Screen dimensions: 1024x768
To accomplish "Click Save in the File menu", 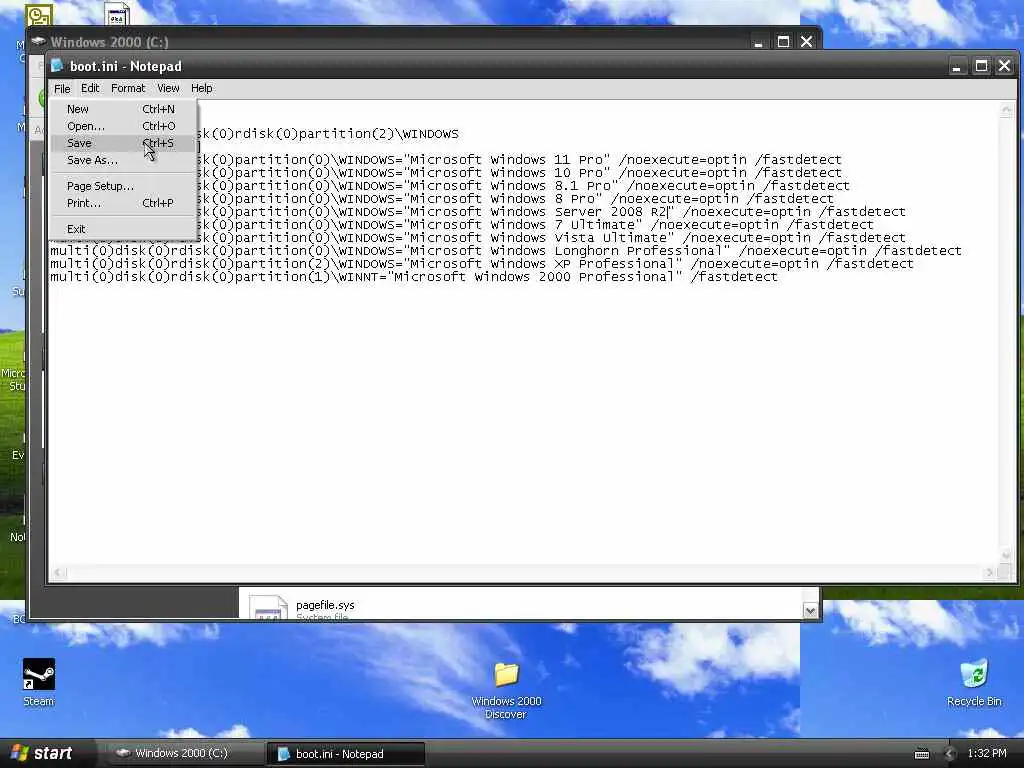I will [x=122, y=143].
